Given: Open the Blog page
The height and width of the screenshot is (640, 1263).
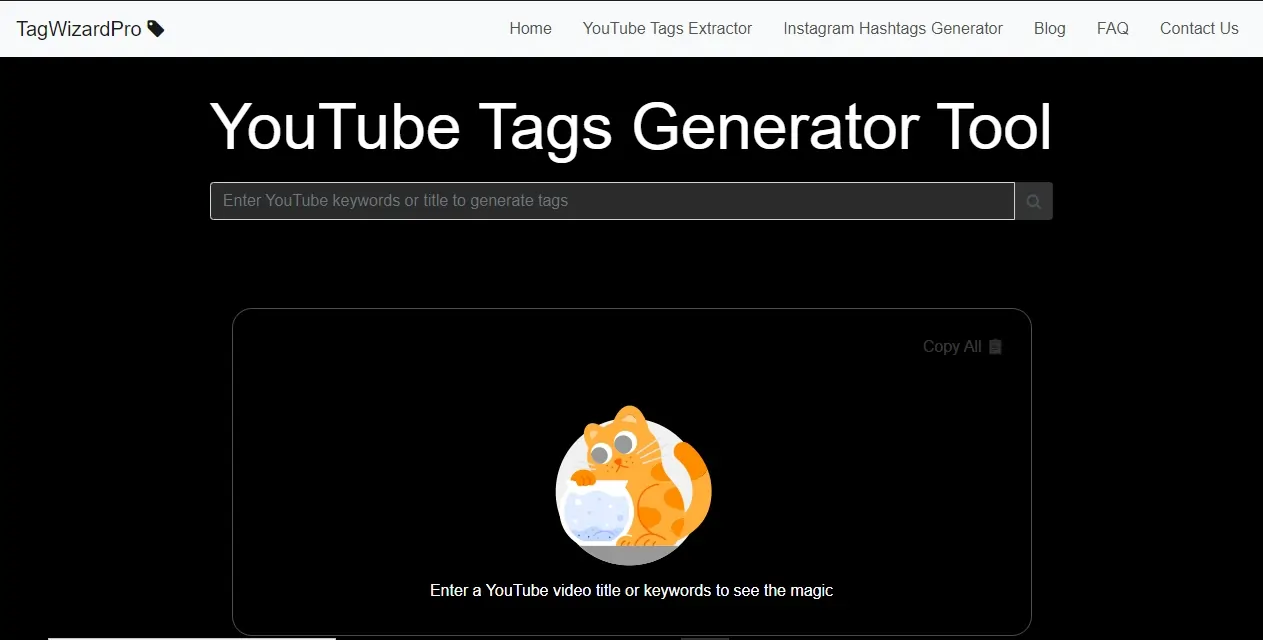Looking at the screenshot, I should tap(1050, 29).
